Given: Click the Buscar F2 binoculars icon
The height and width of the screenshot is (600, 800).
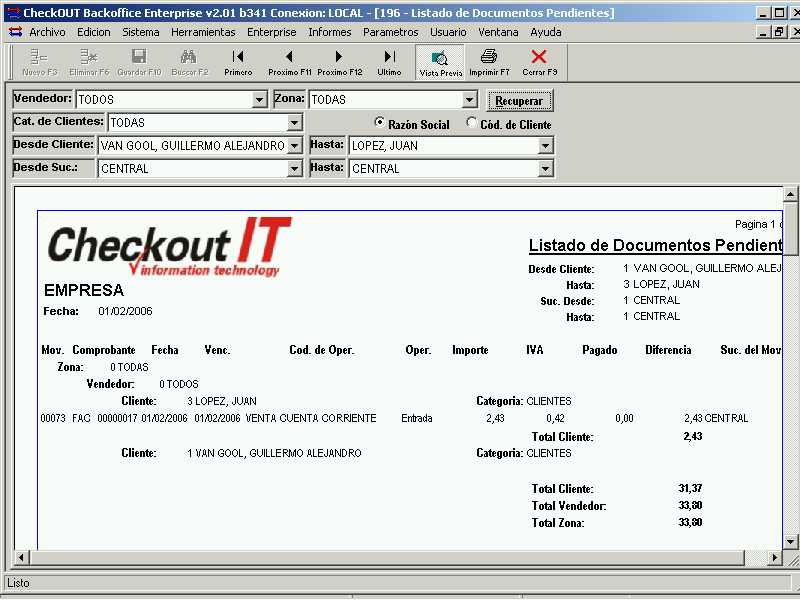Looking at the screenshot, I should [x=189, y=62].
